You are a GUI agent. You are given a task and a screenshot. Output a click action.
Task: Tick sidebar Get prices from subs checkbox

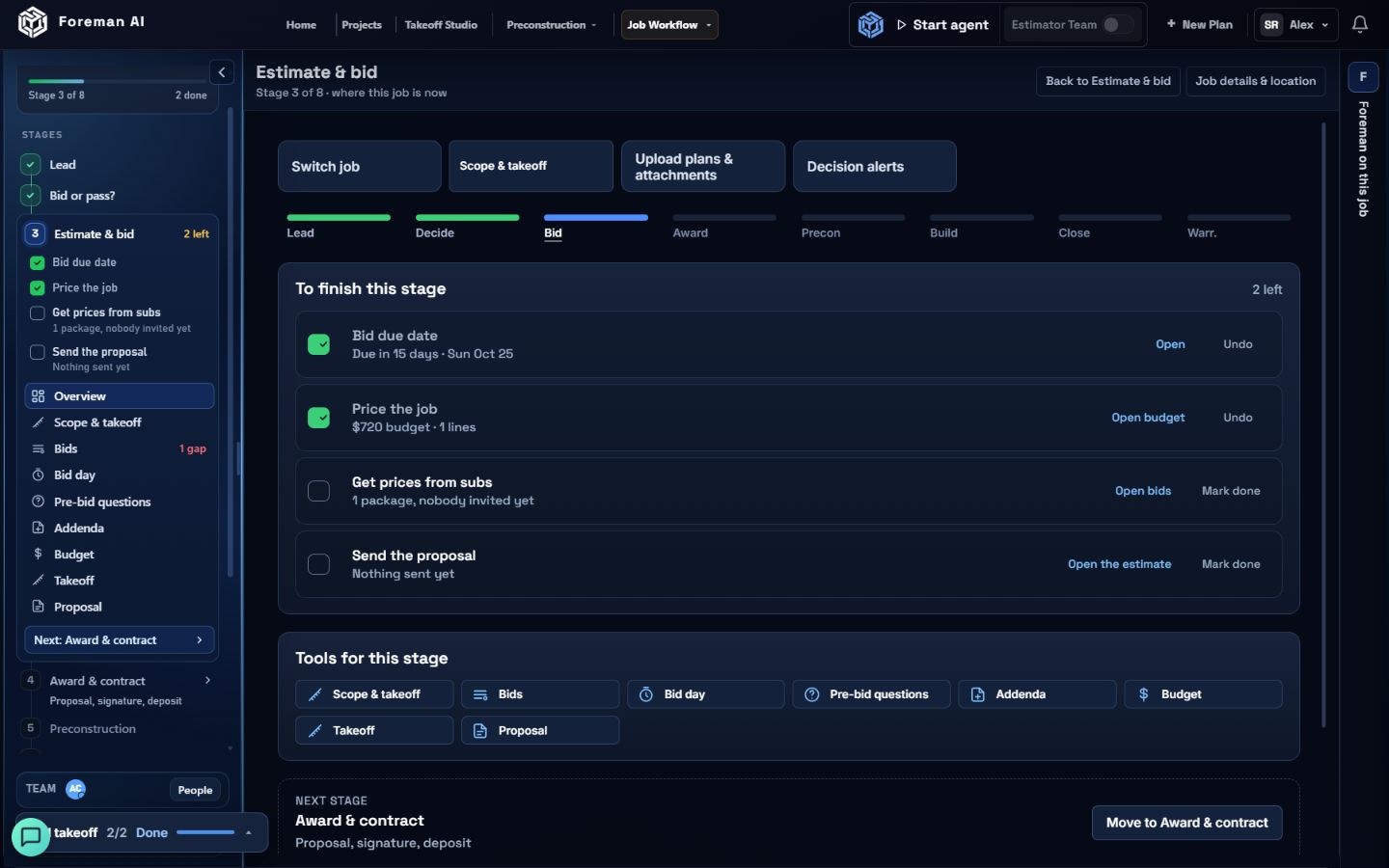[x=38, y=313]
